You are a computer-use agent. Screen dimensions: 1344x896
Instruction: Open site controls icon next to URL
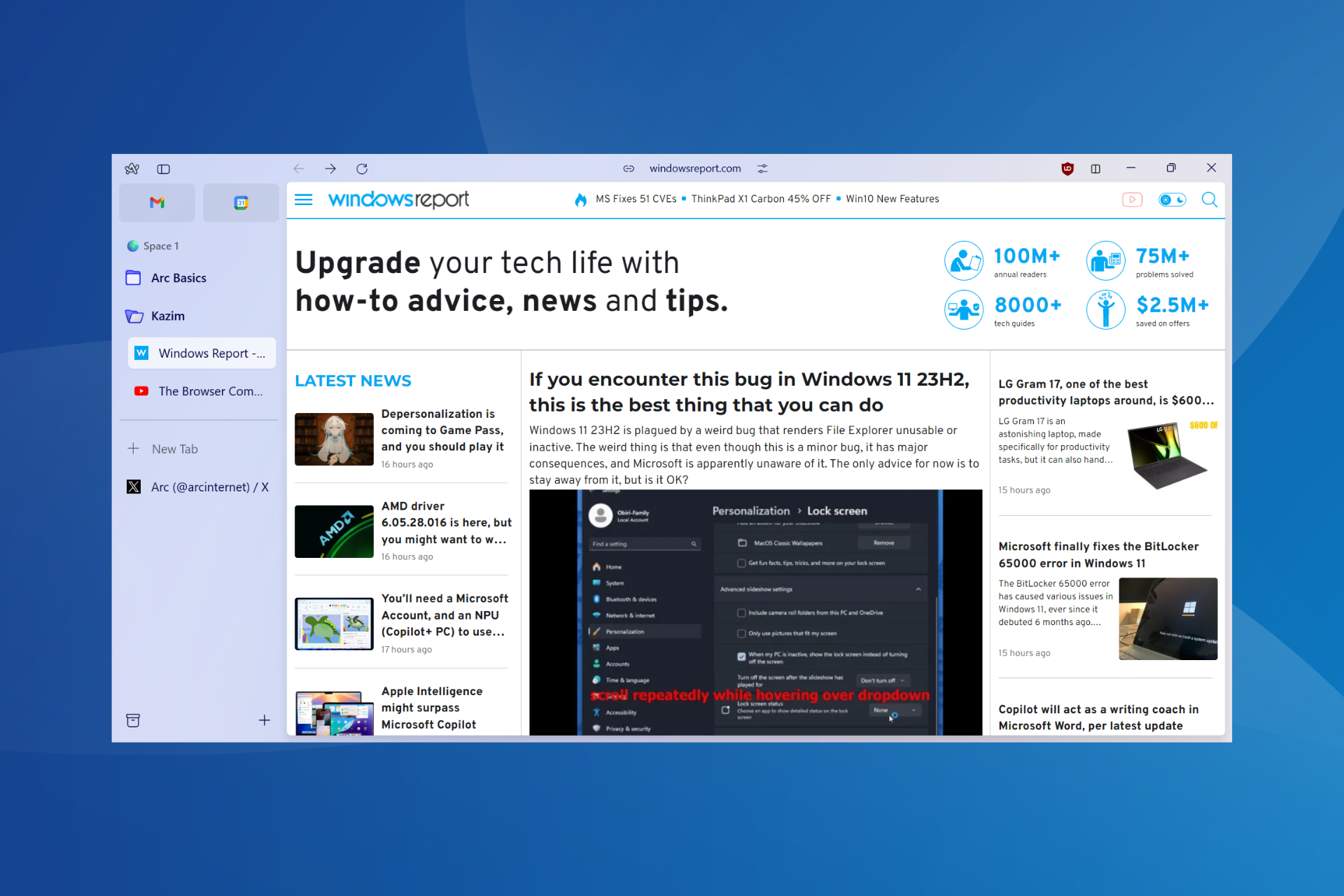(762, 169)
